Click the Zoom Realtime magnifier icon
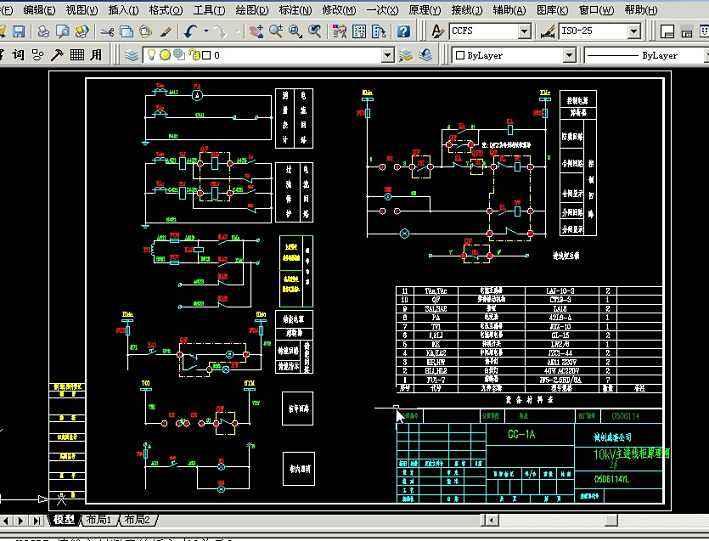The height and width of the screenshot is (541, 709). pyautogui.click(x=277, y=32)
